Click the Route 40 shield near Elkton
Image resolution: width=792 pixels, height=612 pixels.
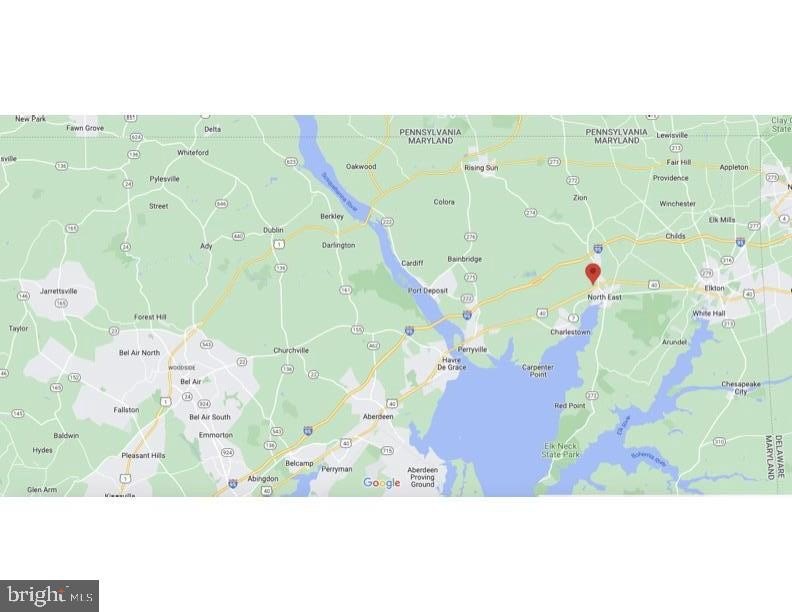point(749,293)
